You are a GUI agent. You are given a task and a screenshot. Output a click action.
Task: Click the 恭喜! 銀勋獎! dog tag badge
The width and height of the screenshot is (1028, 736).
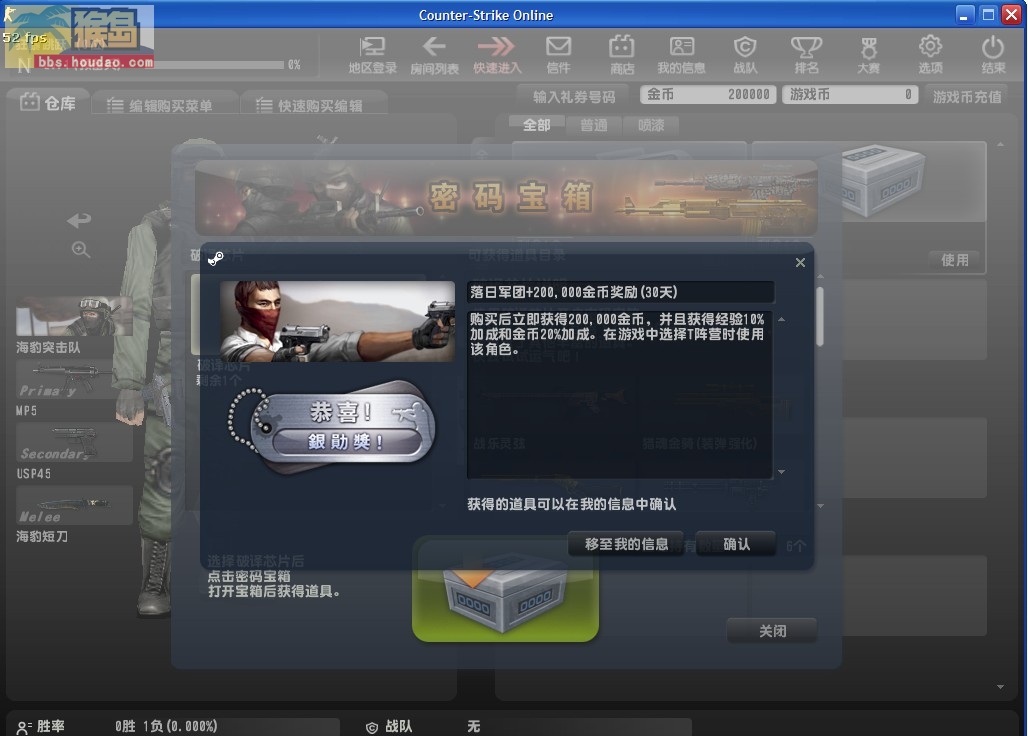[x=331, y=427]
